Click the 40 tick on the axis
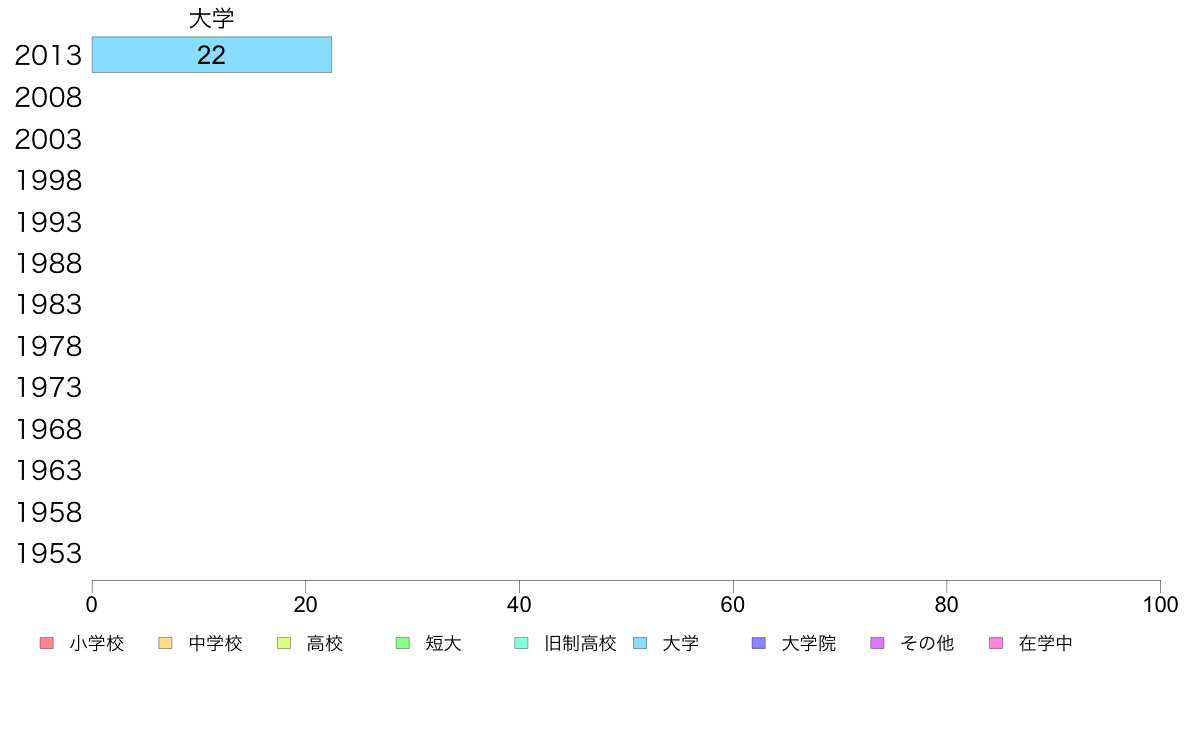 [x=519, y=605]
